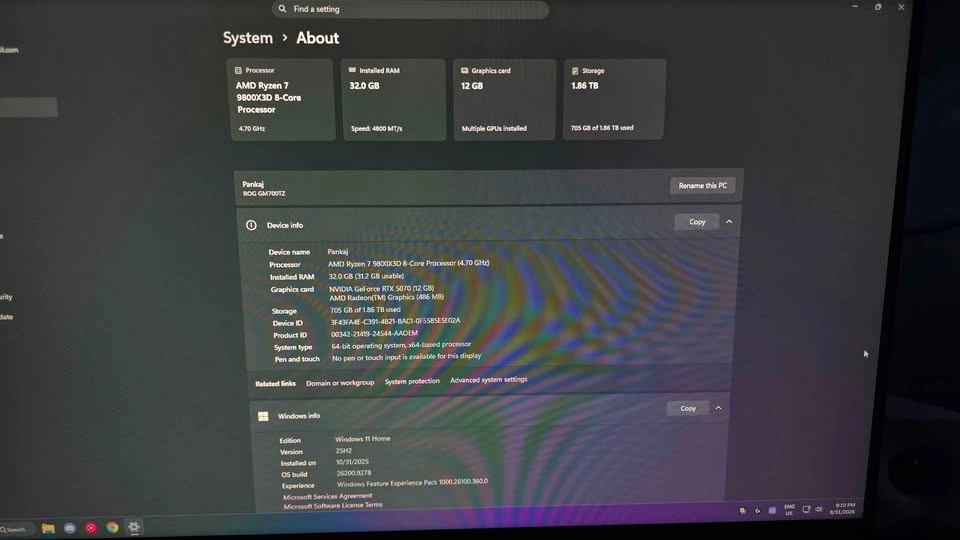Click the Device ID value 3F43FA4E-C391
This screenshot has height=540, width=960.
pyautogui.click(x=396, y=321)
